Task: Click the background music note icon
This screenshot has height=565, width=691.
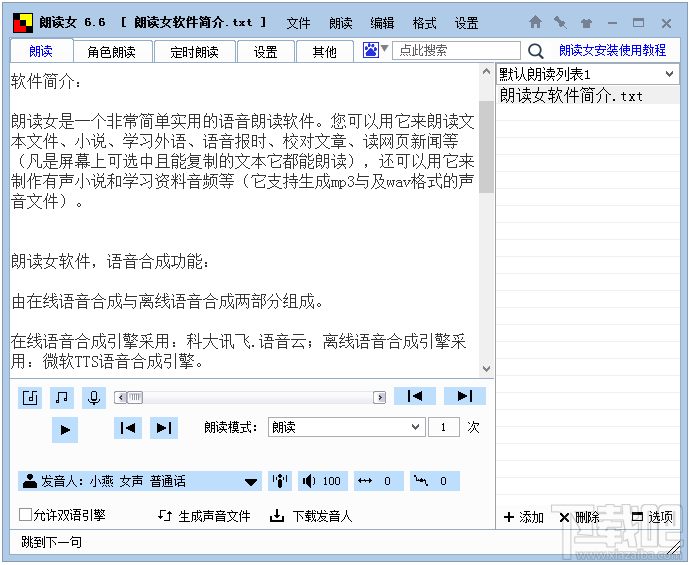Action: (62, 398)
